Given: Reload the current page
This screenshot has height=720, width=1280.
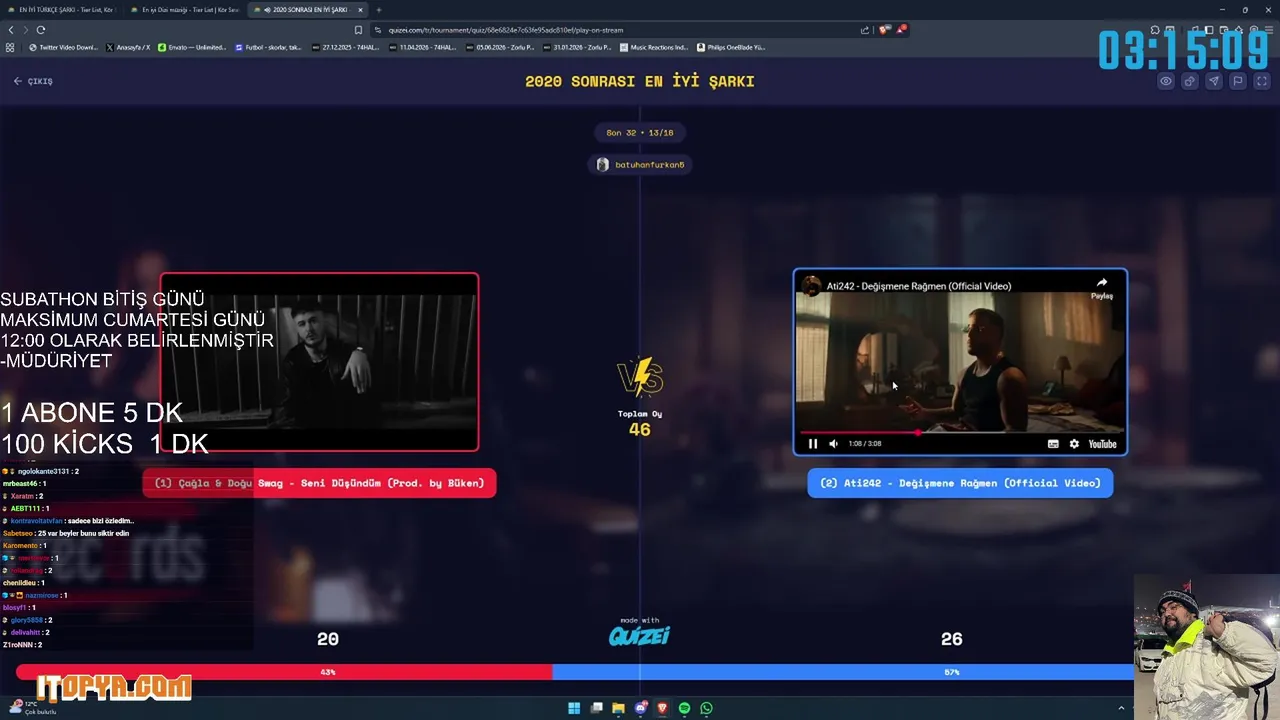Looking at the screenshot, I should [x=41, y=30].
